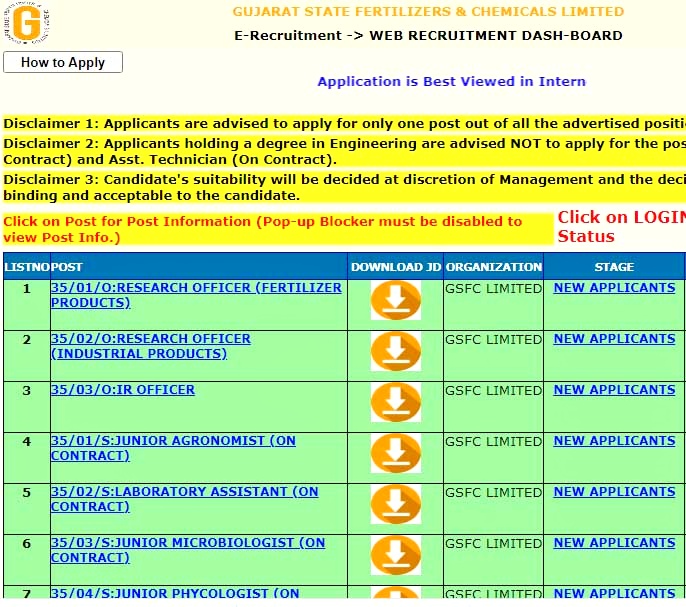Click the Disclaimer 3 text
This screenshot has height=607, width=686.
tap(344, 187)
